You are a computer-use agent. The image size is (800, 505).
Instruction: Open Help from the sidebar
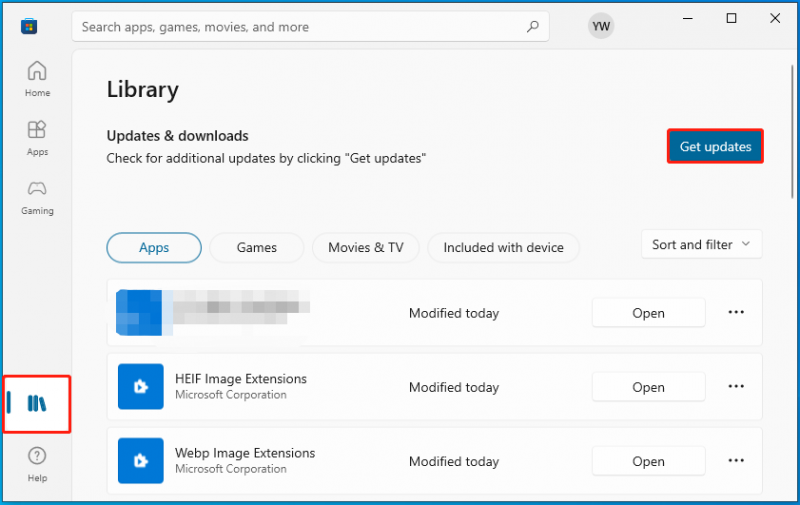(x=37, y=464)
